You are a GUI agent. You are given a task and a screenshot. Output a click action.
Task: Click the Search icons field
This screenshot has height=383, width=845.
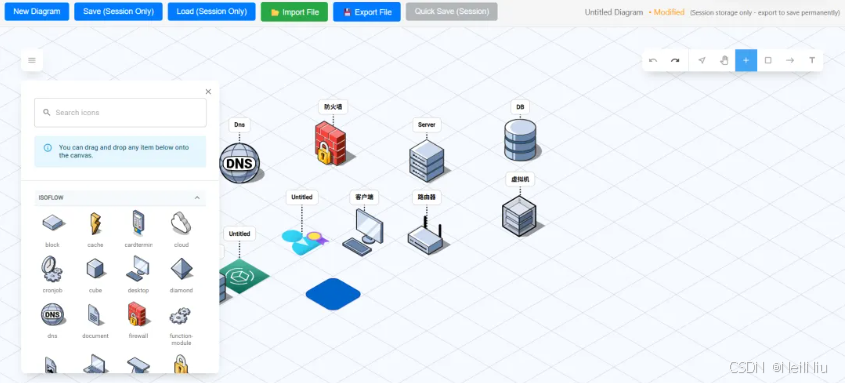point(120,113)
